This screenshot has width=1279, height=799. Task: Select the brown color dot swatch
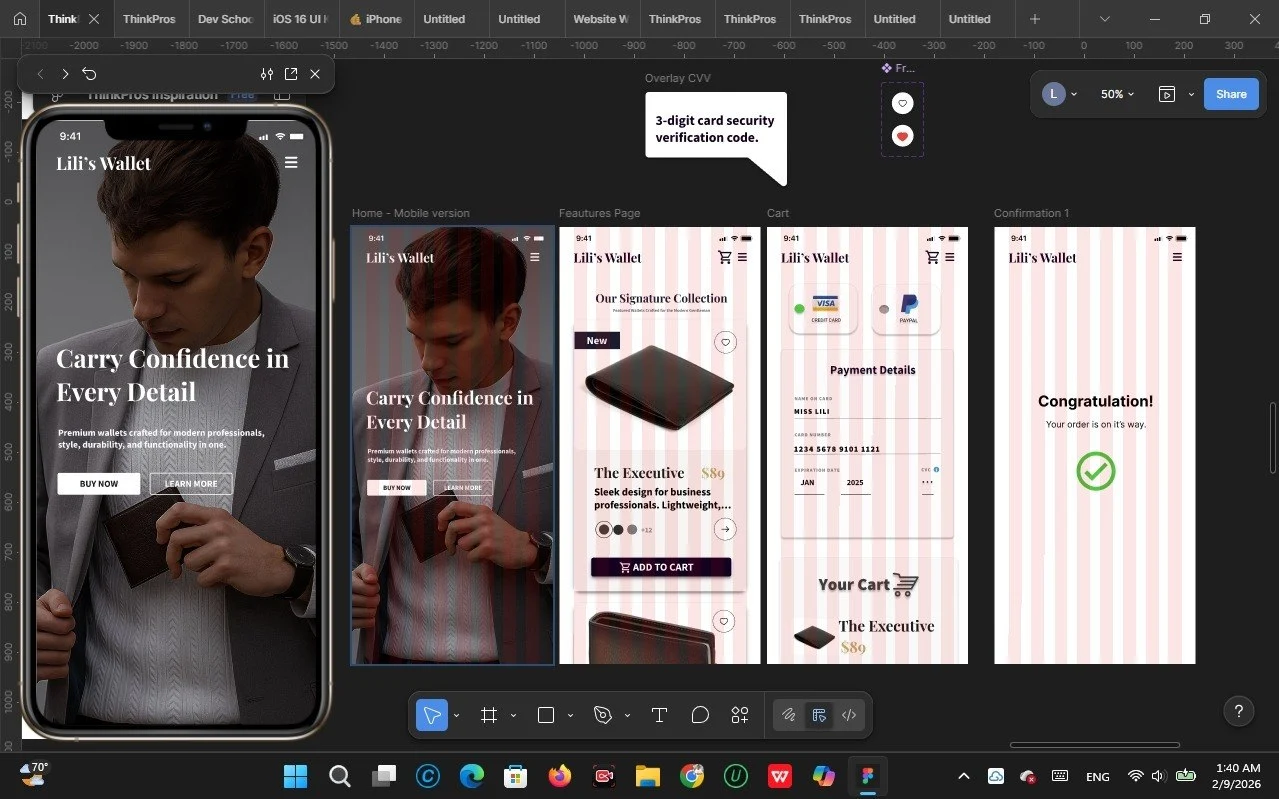603,530
